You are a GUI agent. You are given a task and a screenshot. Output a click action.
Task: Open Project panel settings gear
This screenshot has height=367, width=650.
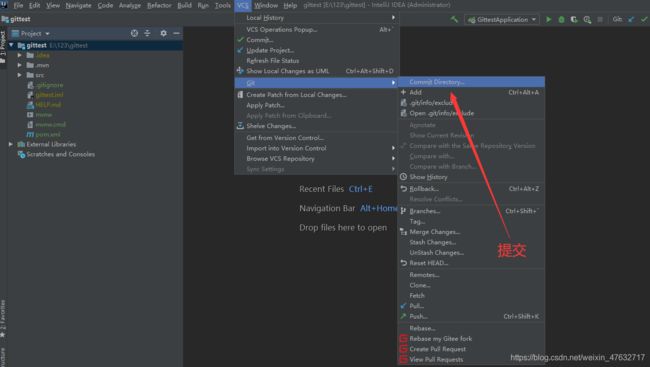(163, 33)
